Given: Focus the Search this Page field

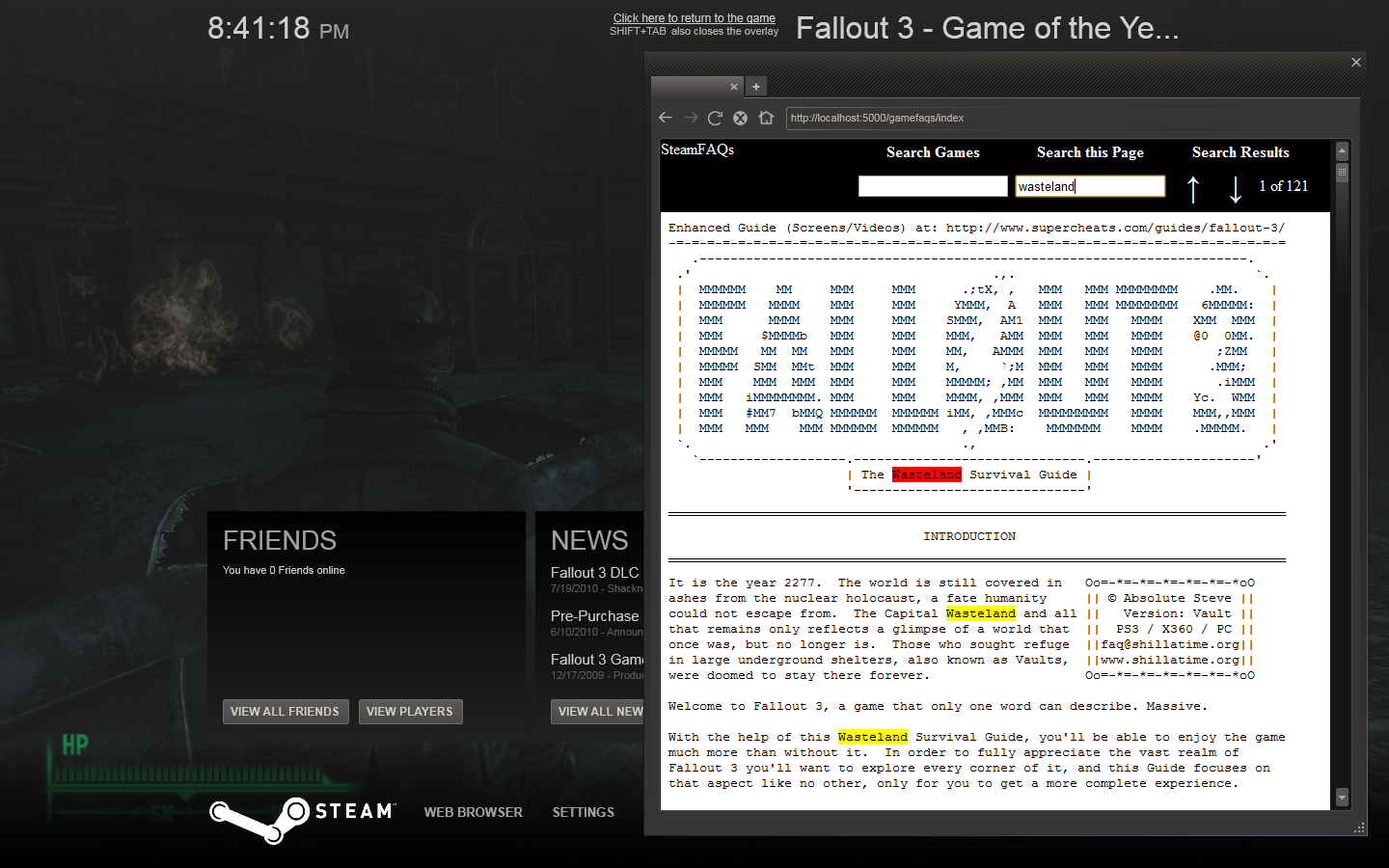Looking at the screenshot, I should click(1090, 186).
